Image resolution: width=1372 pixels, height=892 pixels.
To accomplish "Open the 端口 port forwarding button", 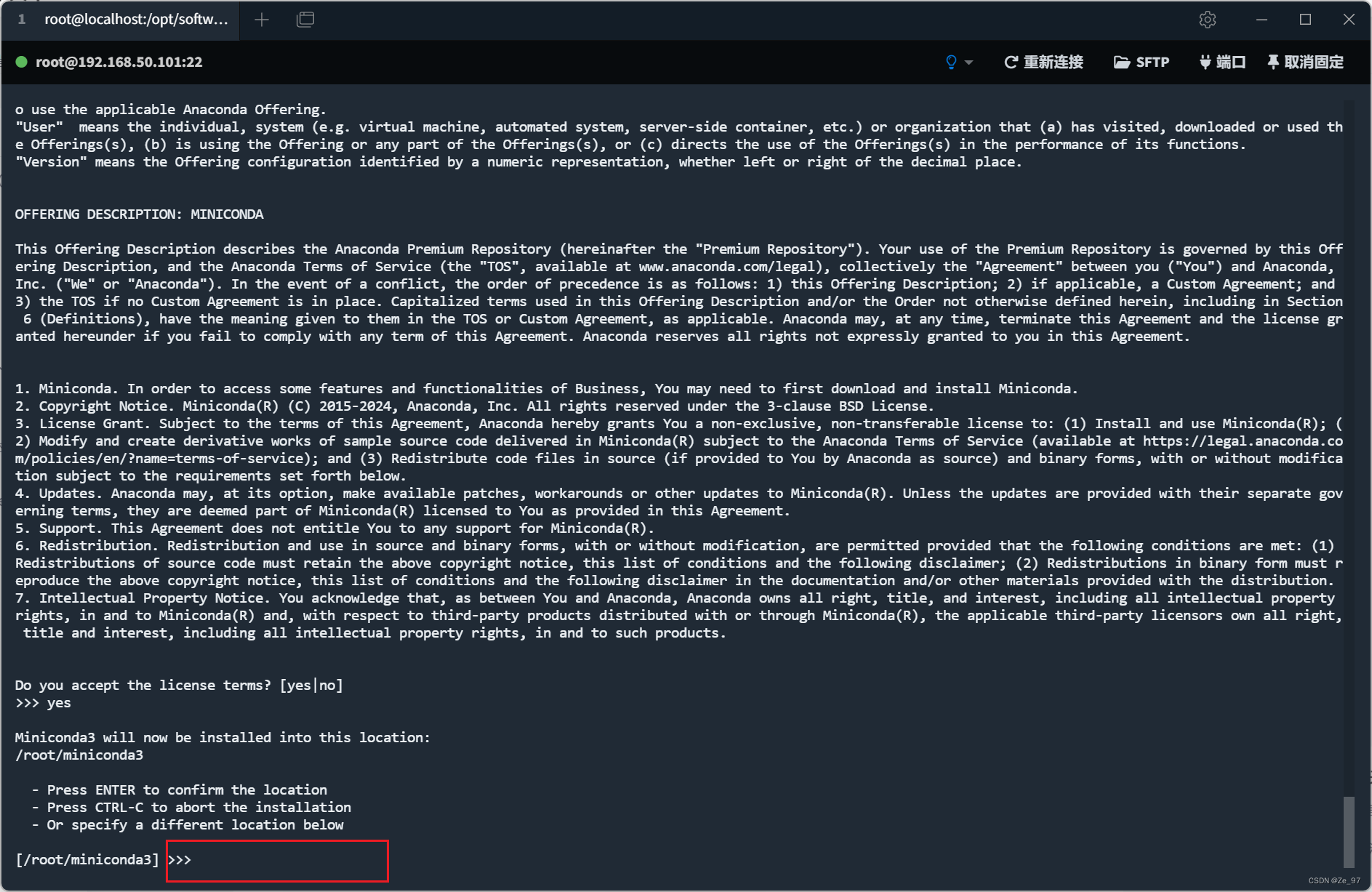I will click(1222, 63).
